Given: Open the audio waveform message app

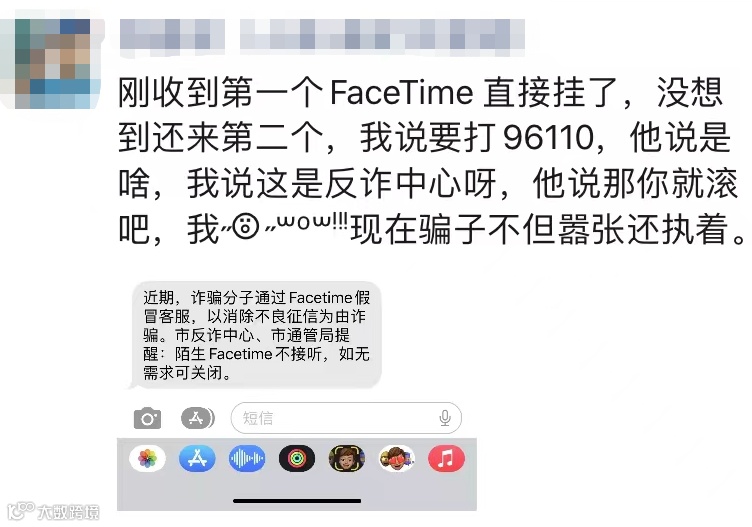Looking at the screenshot, I should tap(247, 458).
